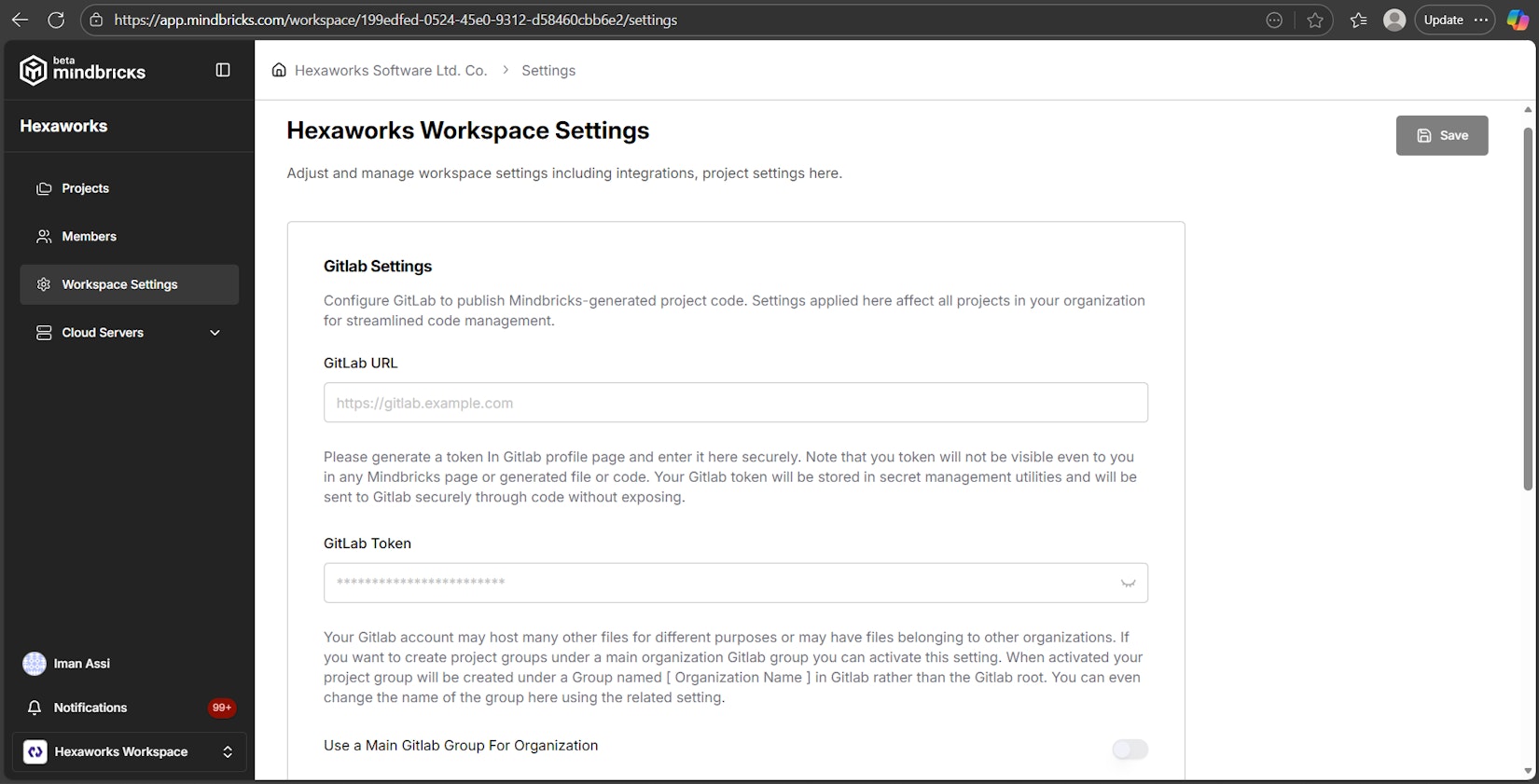The image size is (1539, 784).
Task: Click the page vertical scrollbar
Action: pos(1527,308)
